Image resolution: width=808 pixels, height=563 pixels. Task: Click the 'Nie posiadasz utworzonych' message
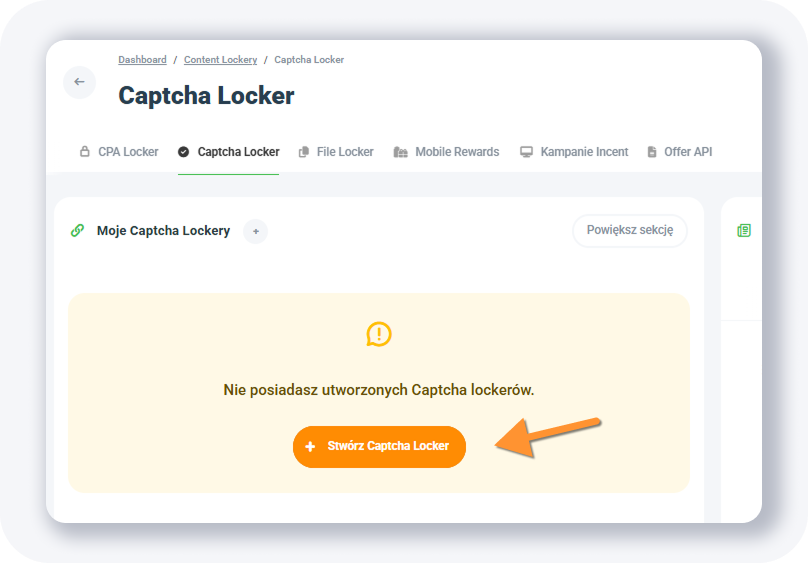pos(379,390)
